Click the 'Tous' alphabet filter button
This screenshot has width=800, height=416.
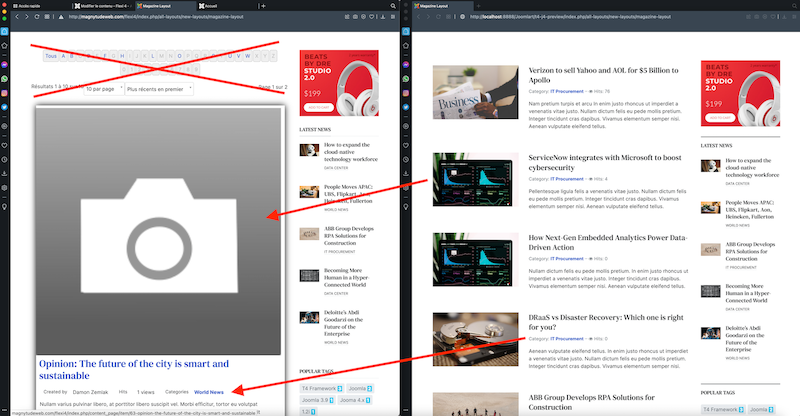51,56
